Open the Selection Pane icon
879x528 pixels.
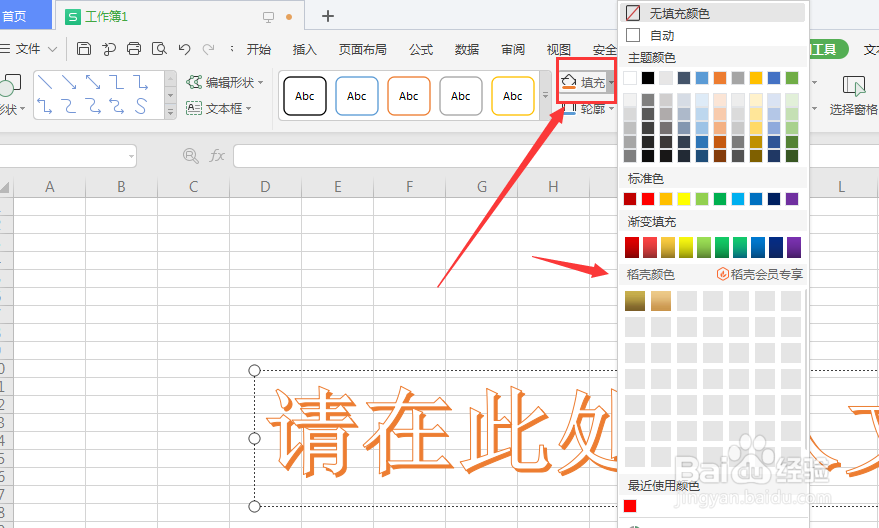point(853,86)
